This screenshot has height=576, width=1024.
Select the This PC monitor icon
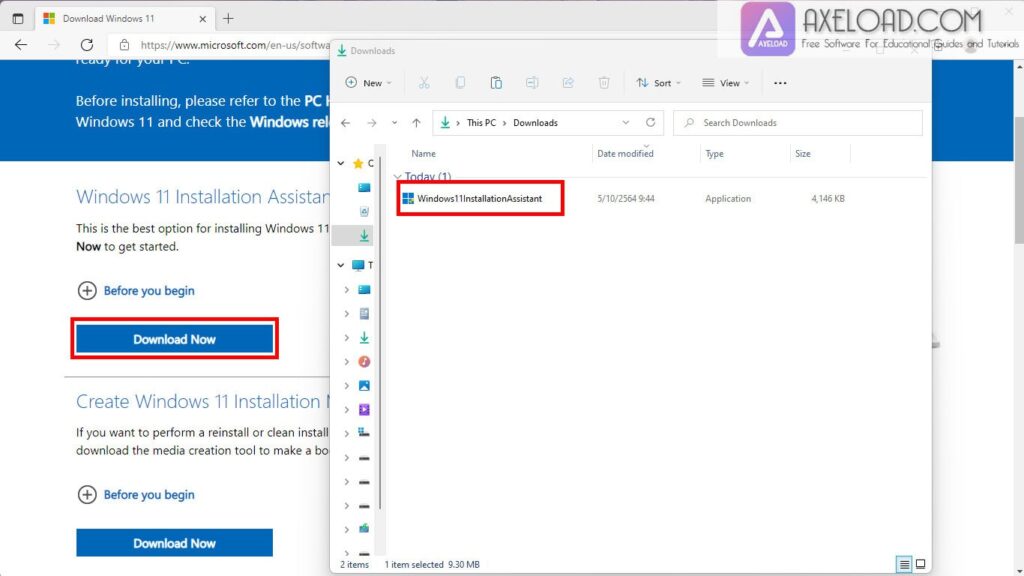click(358, 265)
